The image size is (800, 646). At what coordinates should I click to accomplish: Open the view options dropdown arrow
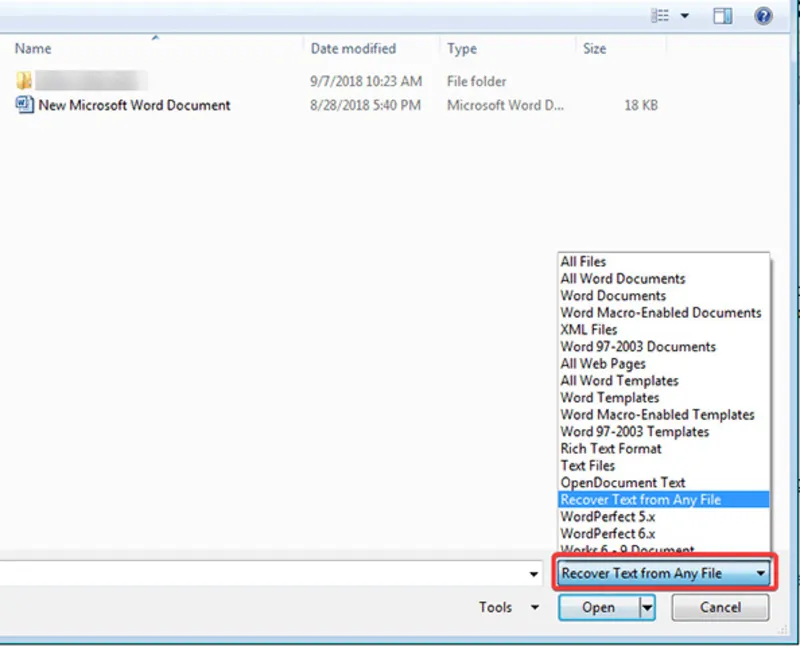coord(685,16)
